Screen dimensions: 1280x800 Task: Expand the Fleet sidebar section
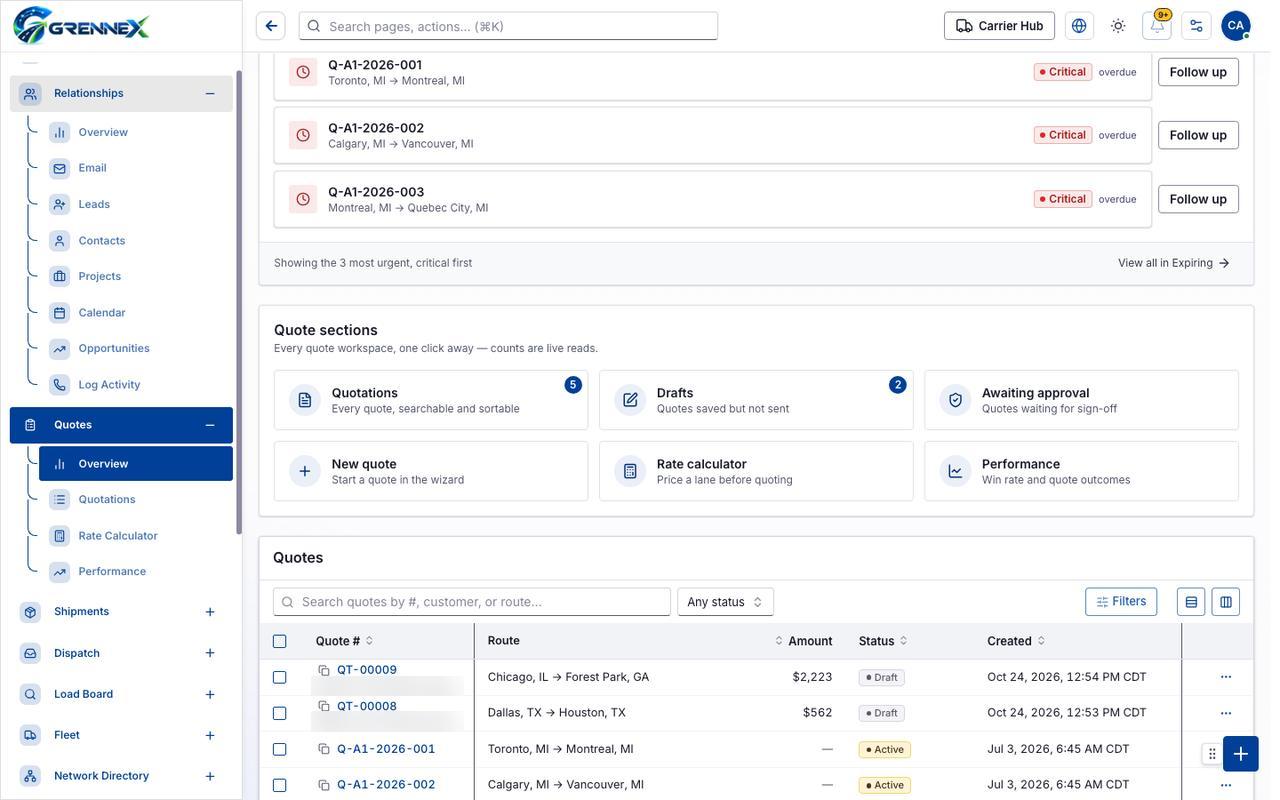(210, 735)
